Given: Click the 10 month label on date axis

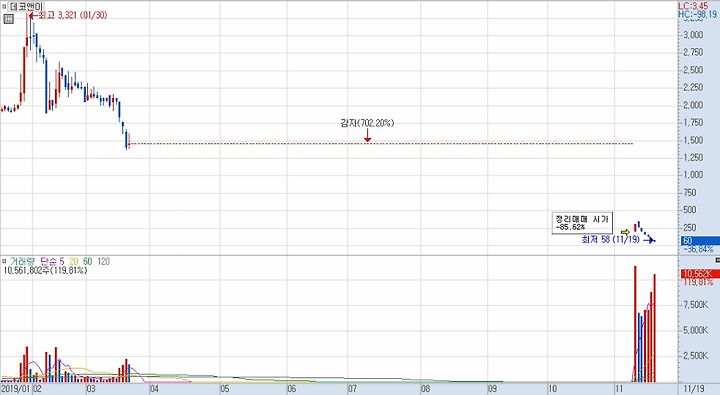Looking at the screenshot, I should pyautogui.click(x=553, y=389).
